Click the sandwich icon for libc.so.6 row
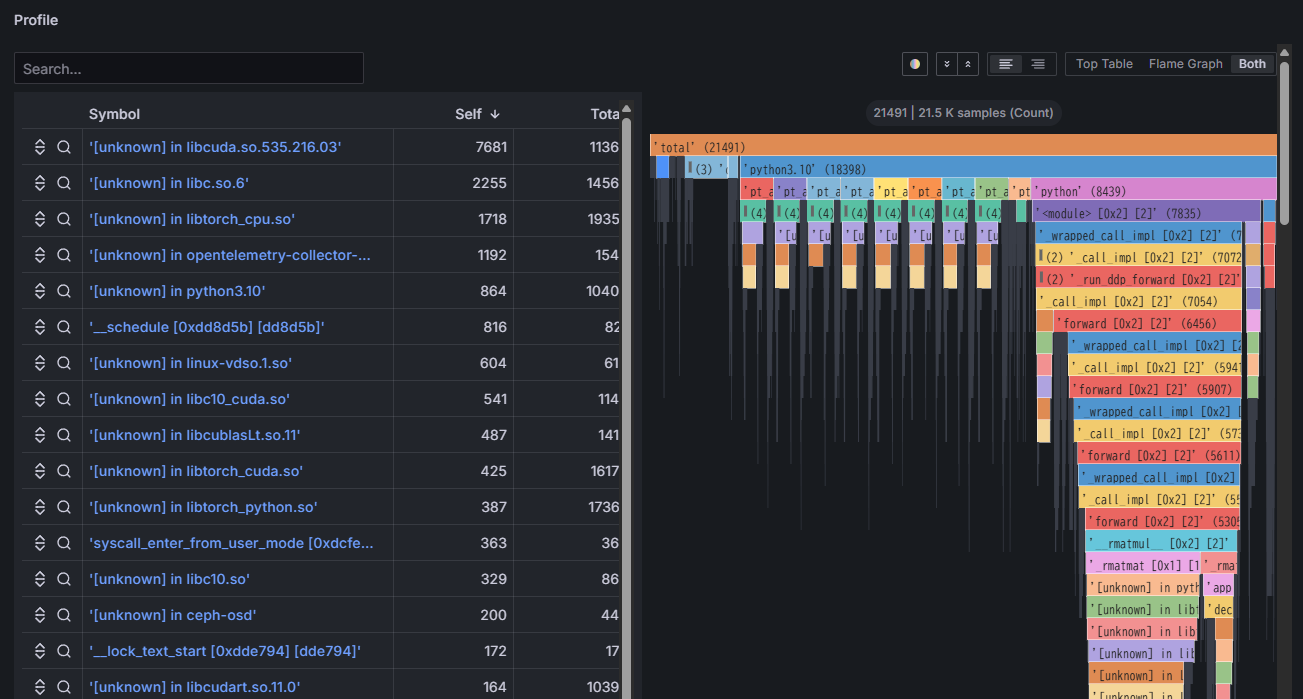 click(x=40, y=183)
